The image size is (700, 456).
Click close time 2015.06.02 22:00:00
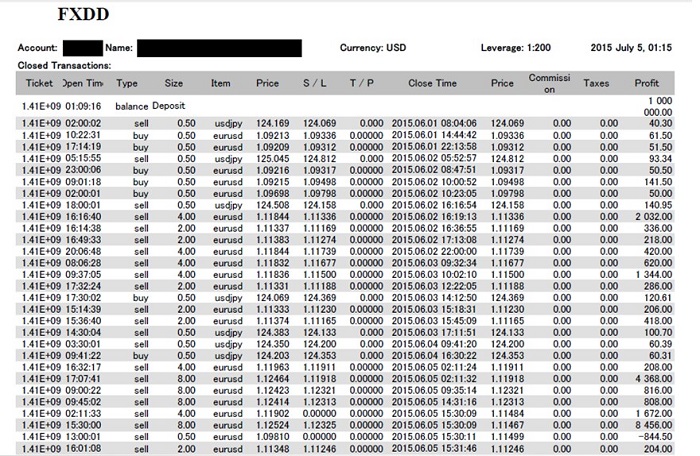click(x=434, y=251)
